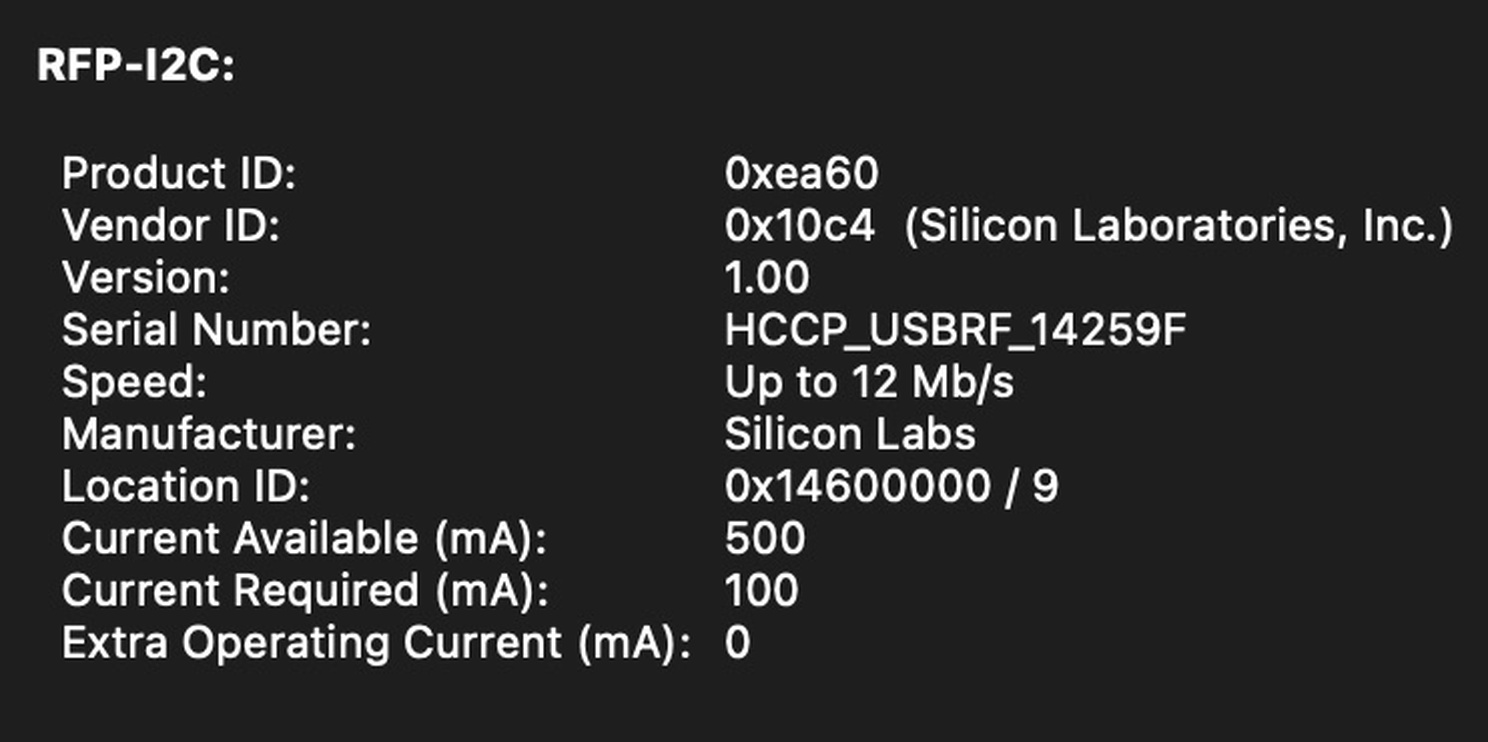Select the current required value 100
The image size is (1488, 742).
coord(762,591)
